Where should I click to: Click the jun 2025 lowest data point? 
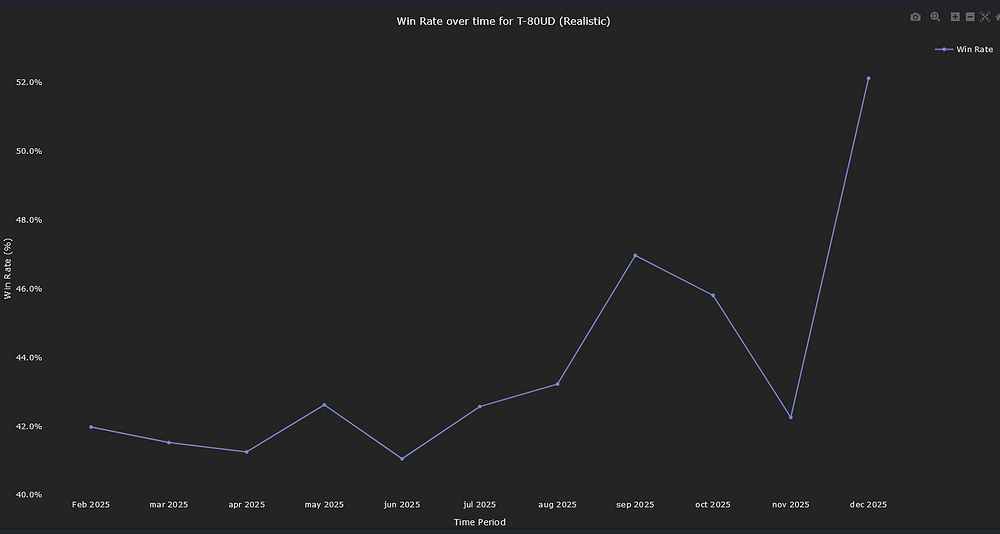point(402,459)
